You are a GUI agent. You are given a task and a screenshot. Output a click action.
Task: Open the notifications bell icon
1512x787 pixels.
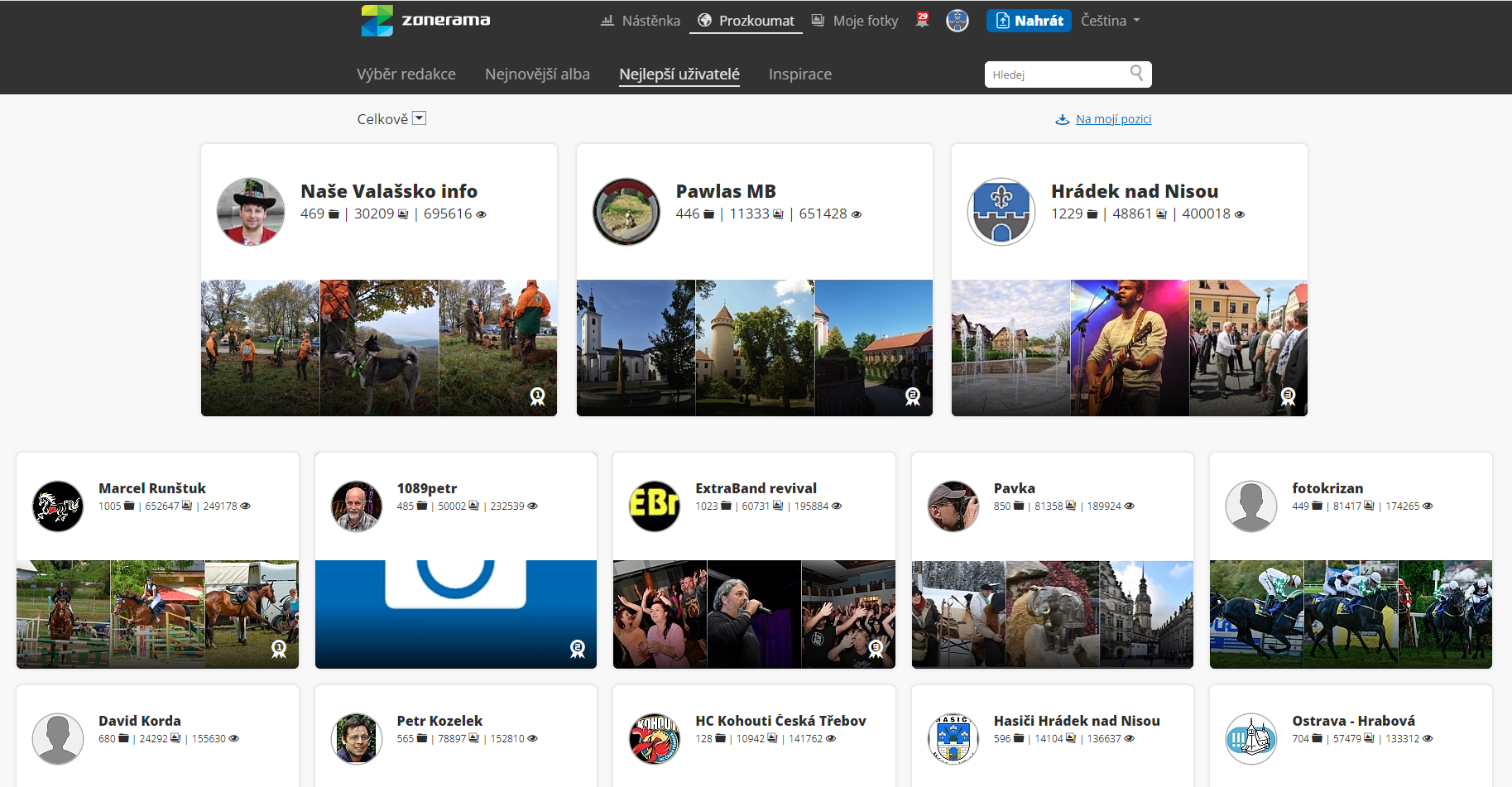(922, 20)
